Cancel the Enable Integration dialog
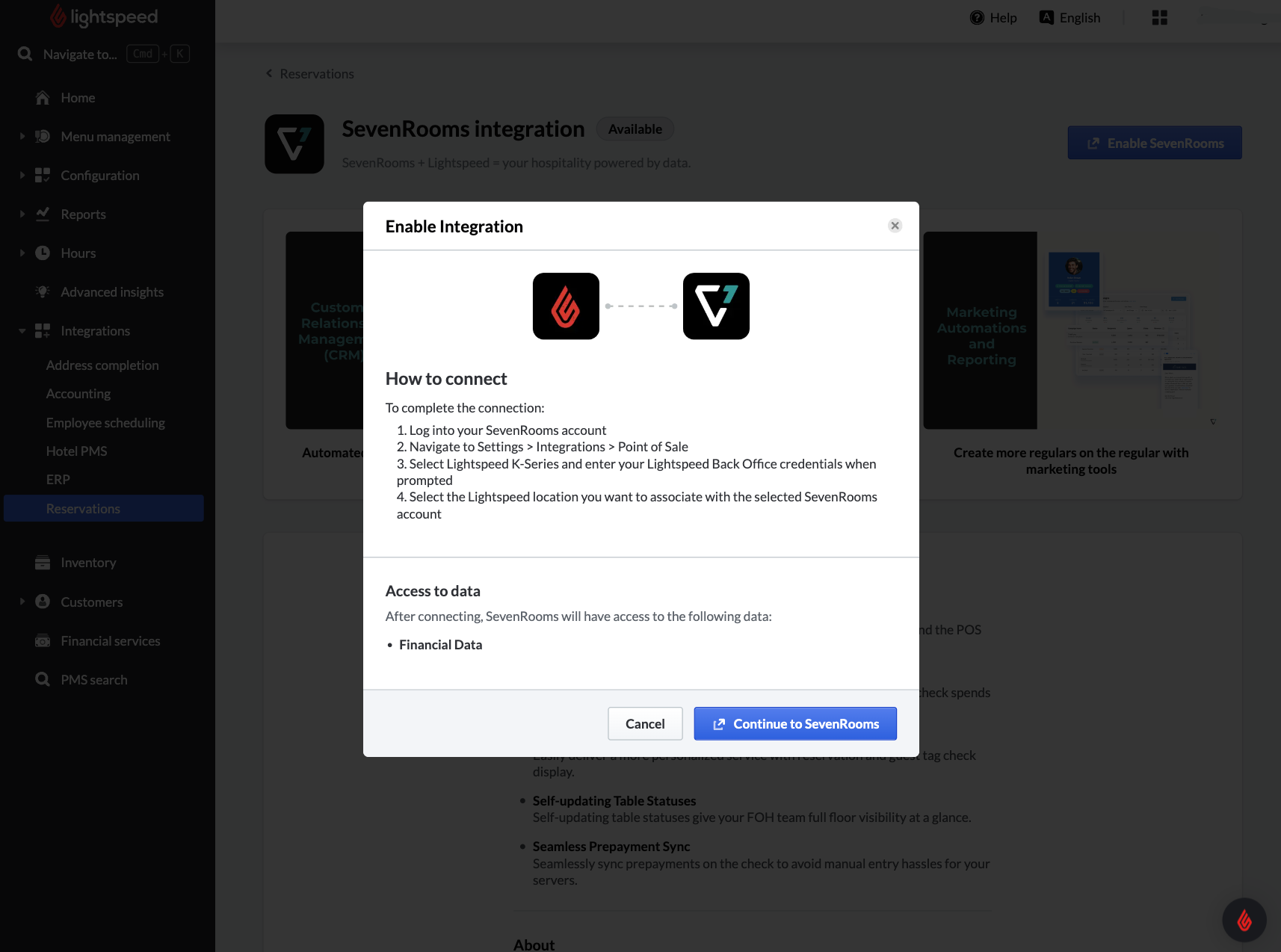This screenshot has height=952, width=1281. [x=644, y=723]
